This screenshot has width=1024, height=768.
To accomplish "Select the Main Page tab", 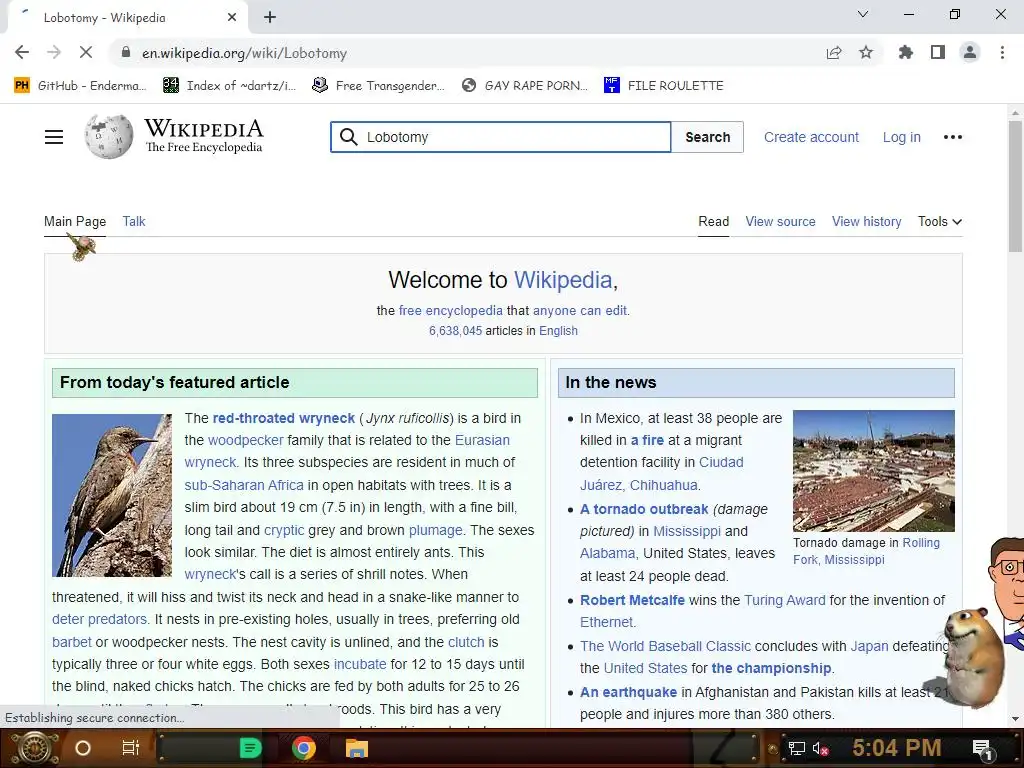I will (74, 221).
